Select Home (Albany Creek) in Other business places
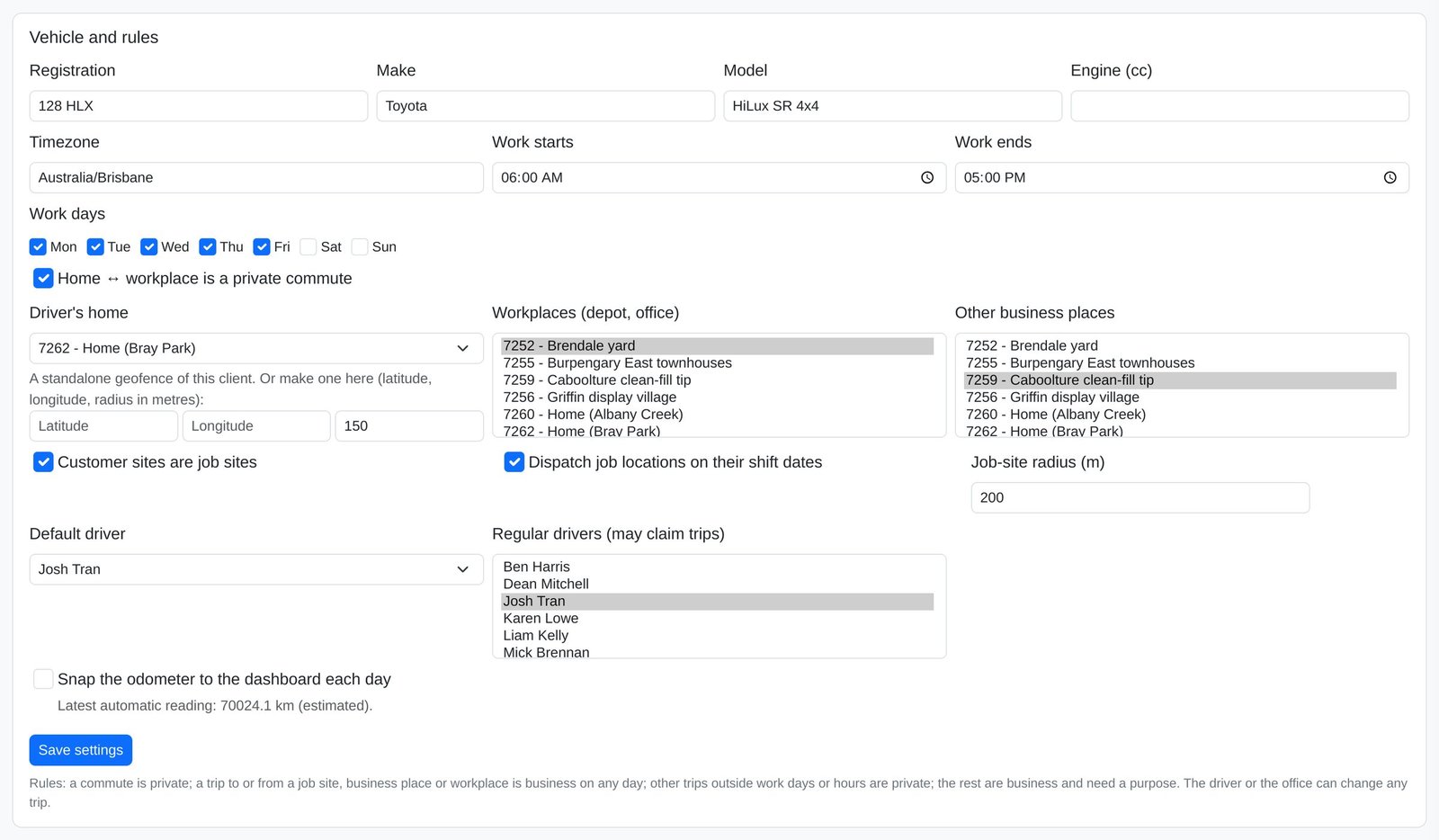The image size is (1439, 840). 1180,415
